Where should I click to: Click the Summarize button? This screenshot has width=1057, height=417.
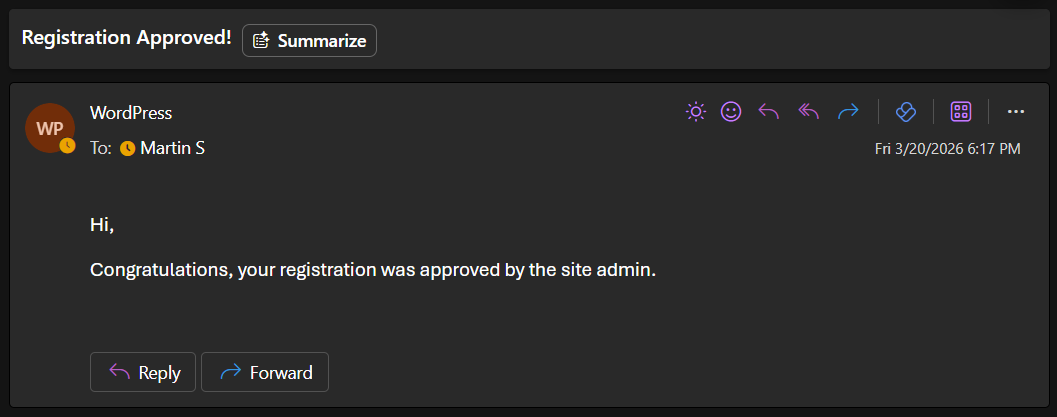click(x=309, y=41)
